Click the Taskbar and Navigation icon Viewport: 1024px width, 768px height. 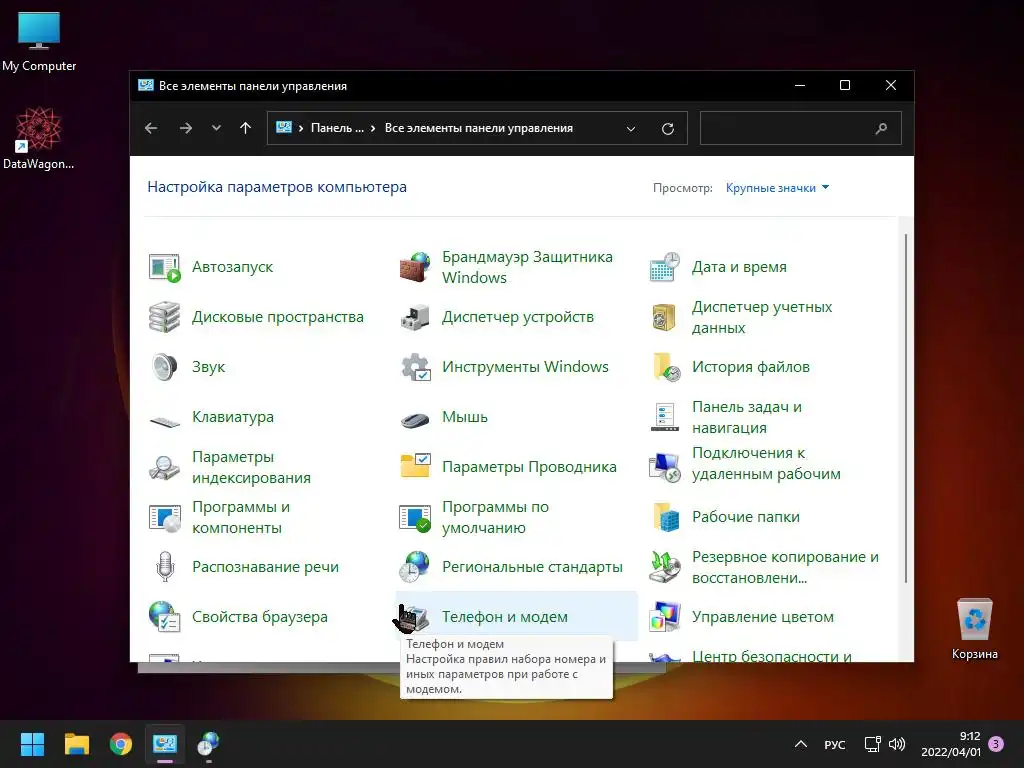point(665,417)
